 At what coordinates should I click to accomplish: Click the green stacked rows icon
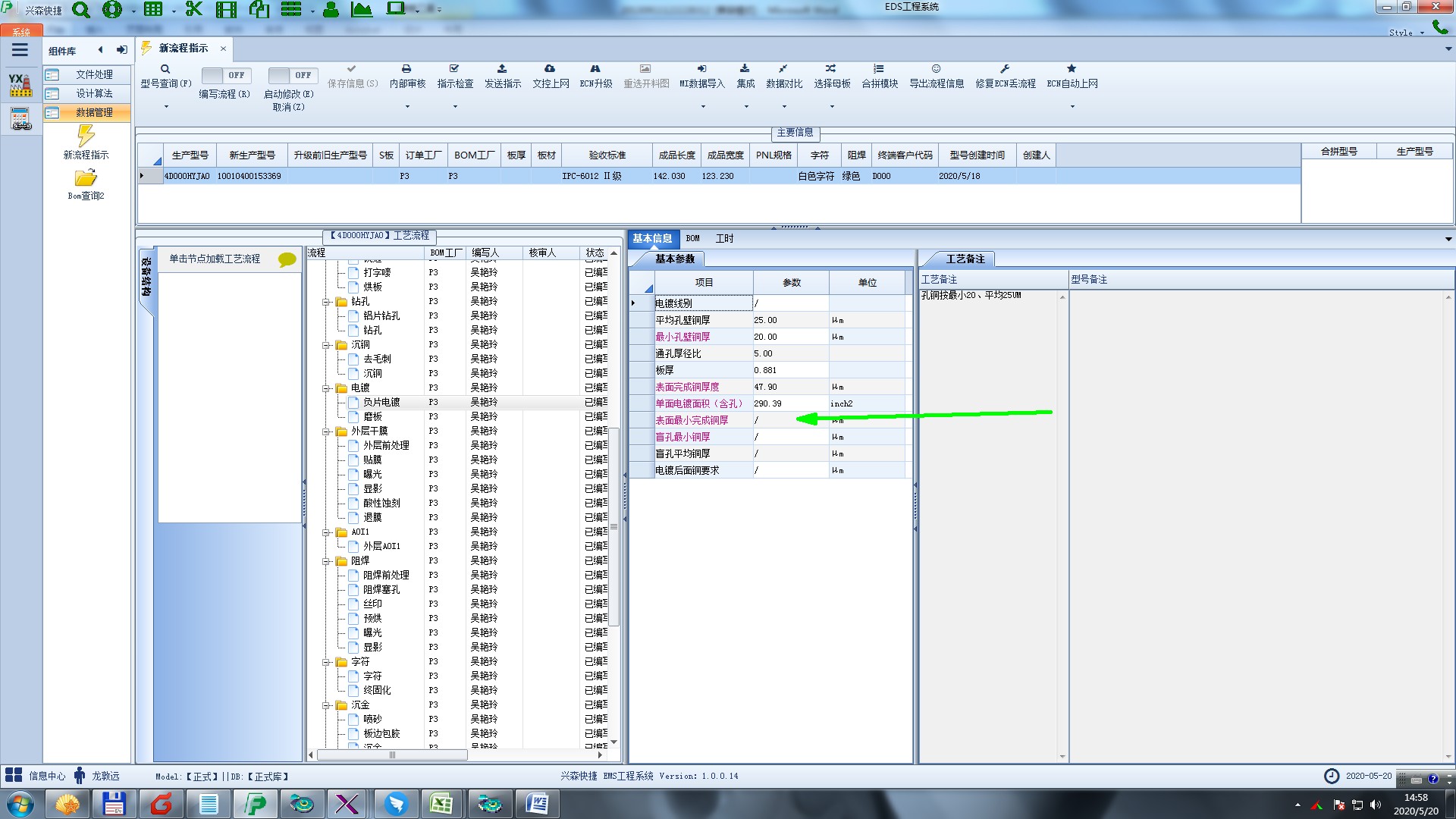pos(291,9)
